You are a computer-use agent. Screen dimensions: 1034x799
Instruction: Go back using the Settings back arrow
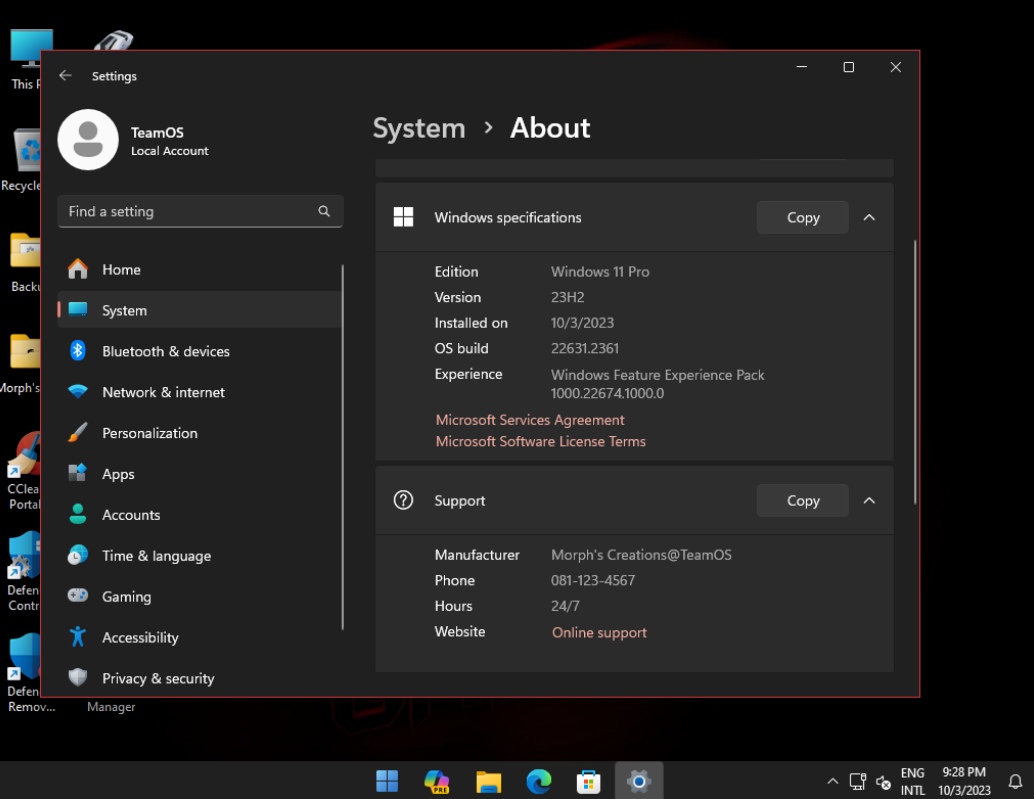point(65,76)
